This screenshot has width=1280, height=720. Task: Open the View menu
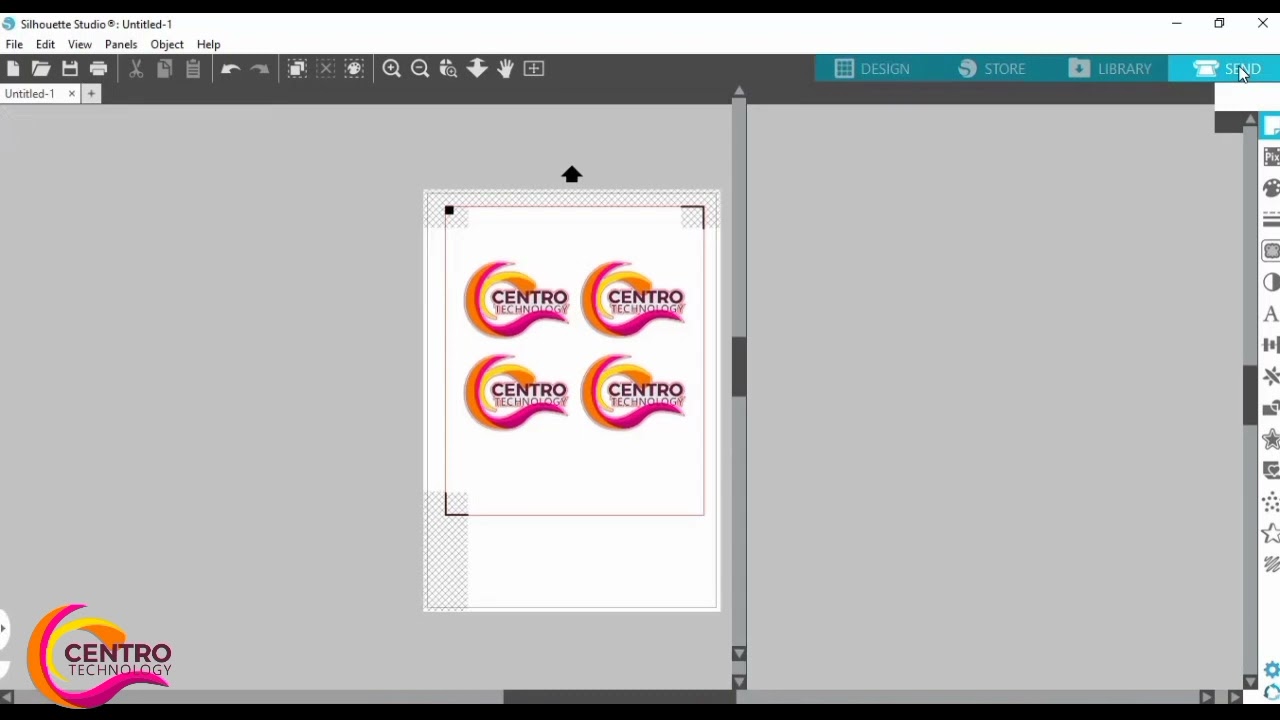click(x=80, y=44)
